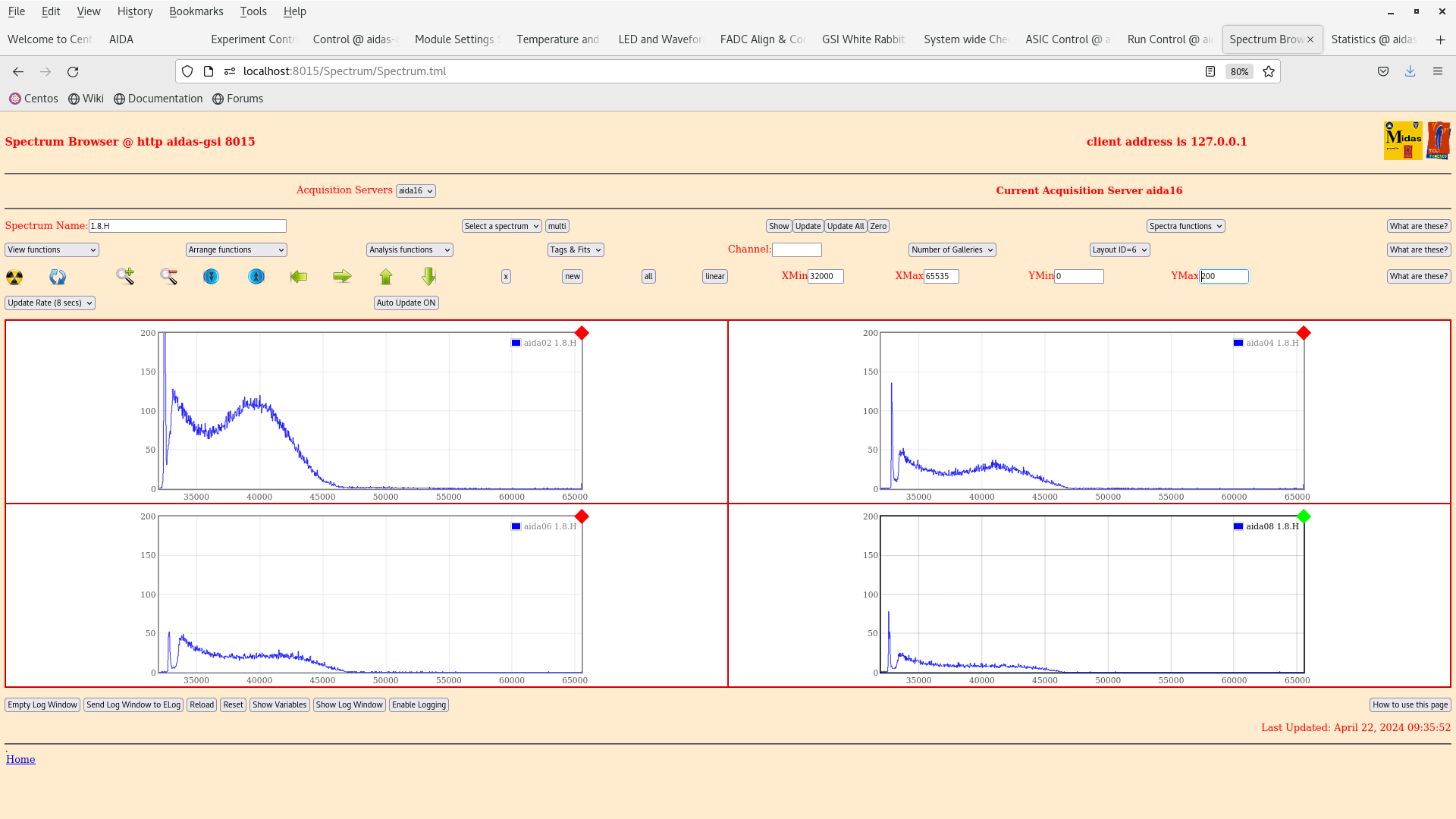
Task: Click the blue legend swatch for aida02 1.8.H
Action: (x=516, y=344)
